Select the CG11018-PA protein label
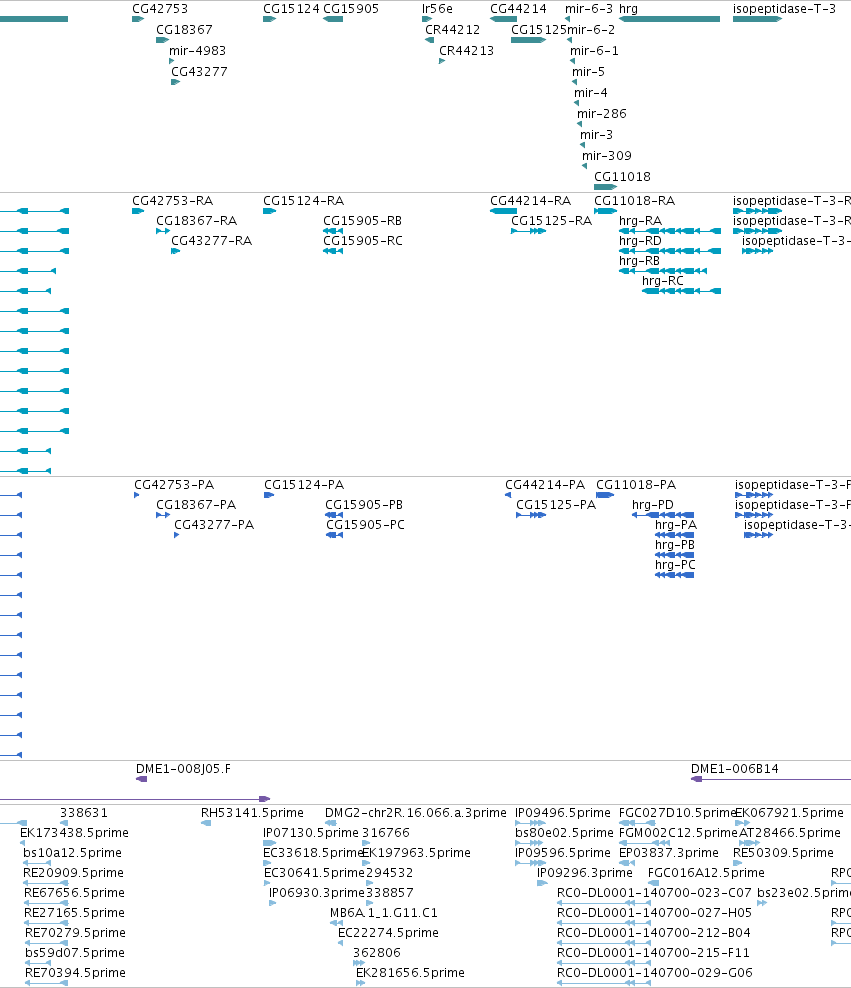 [x=636, y=485]
